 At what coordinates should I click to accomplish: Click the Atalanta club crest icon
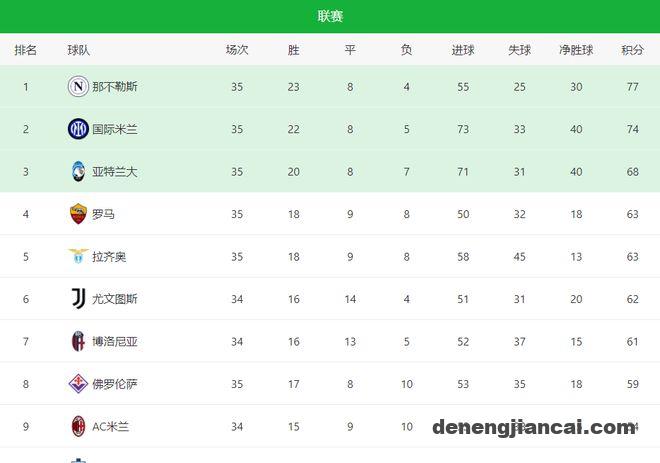78,171
